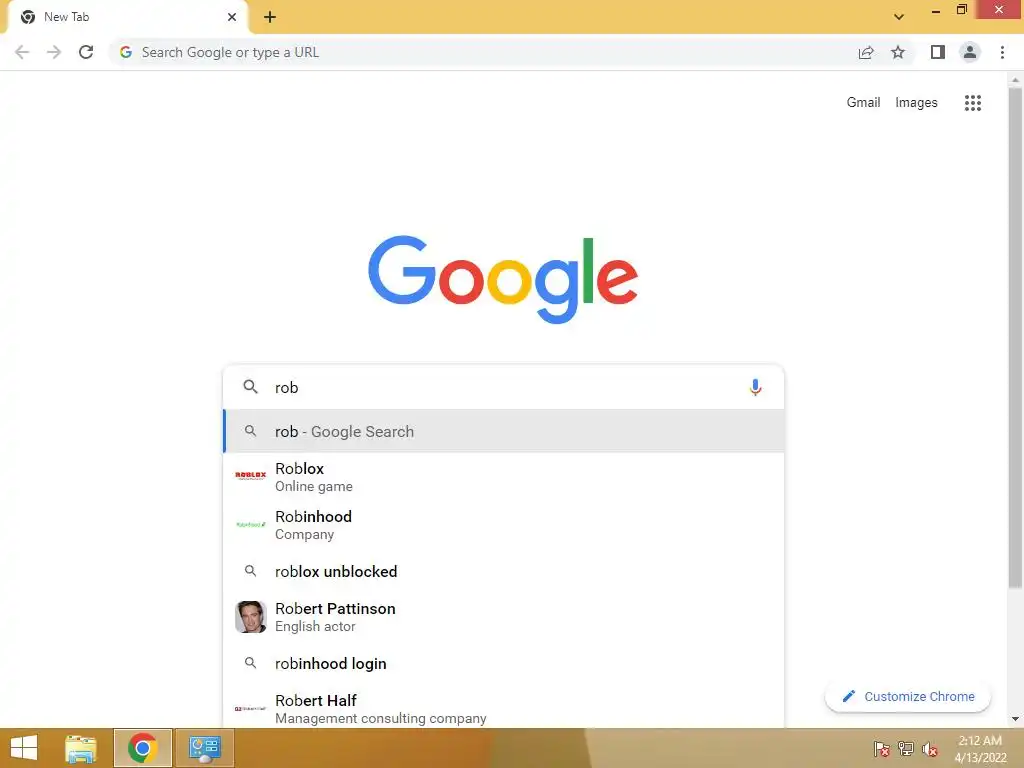Click the Roblox logo thumbnail
The height and width of the screenshot is (768, 1024).
click(x=250, y=475)
